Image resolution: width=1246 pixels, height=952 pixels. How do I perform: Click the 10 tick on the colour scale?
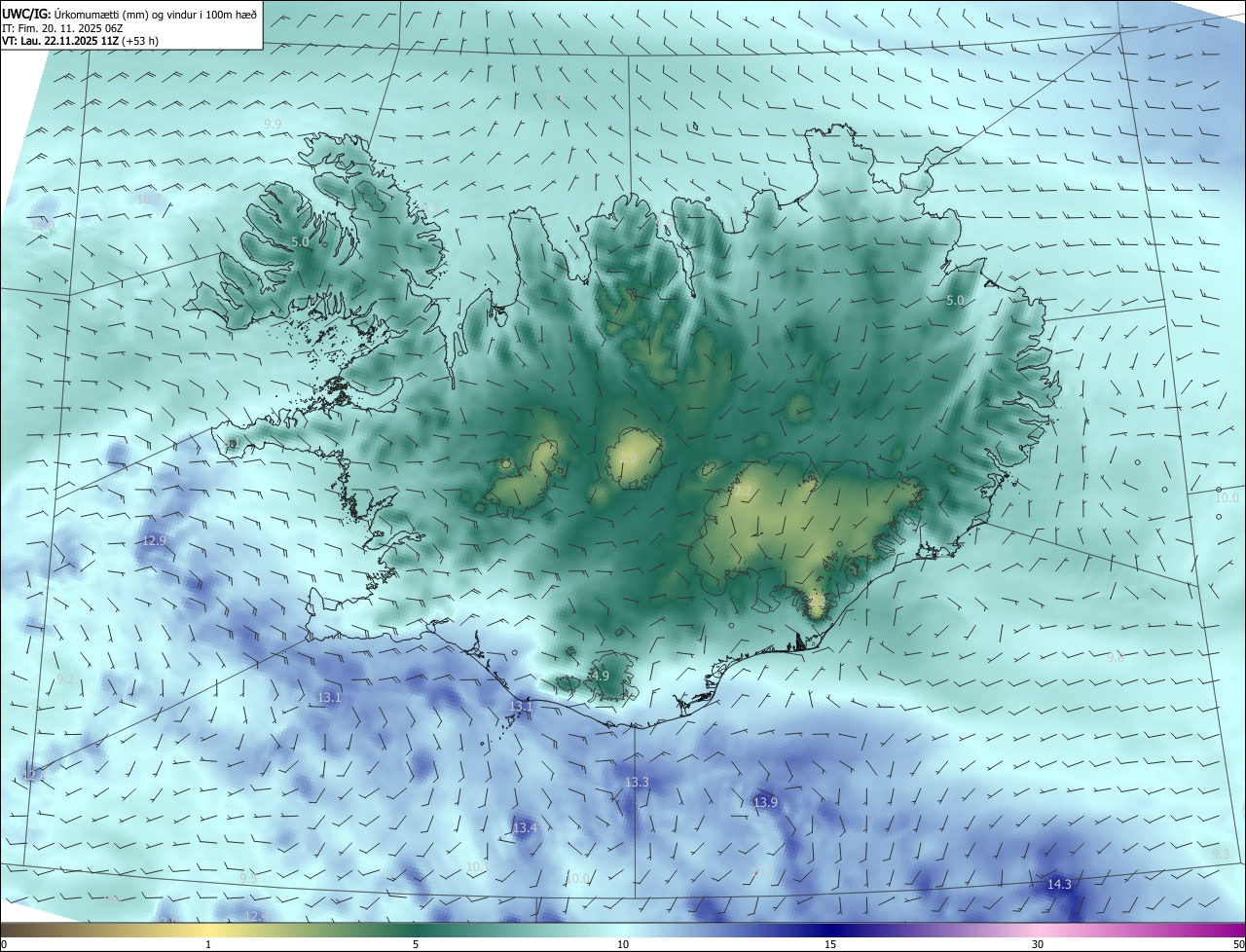click(x=623, y=945)
